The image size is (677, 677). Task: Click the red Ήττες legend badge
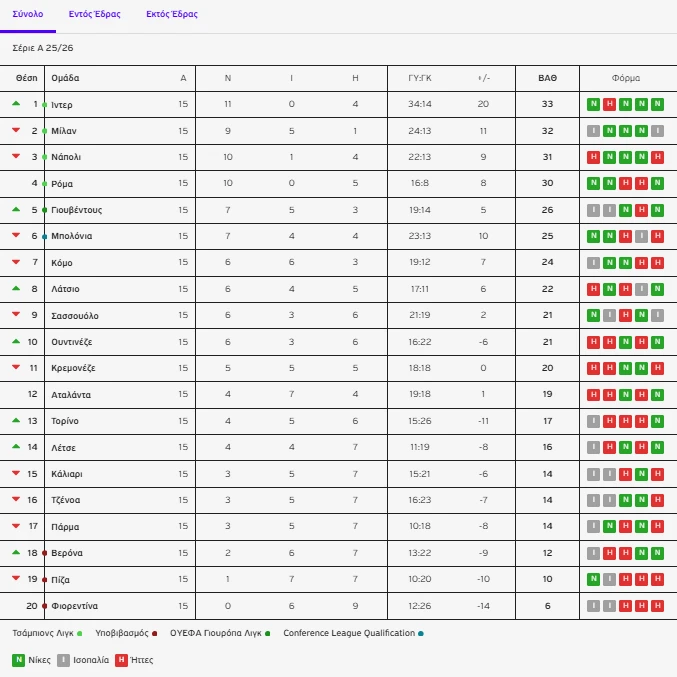121,660
